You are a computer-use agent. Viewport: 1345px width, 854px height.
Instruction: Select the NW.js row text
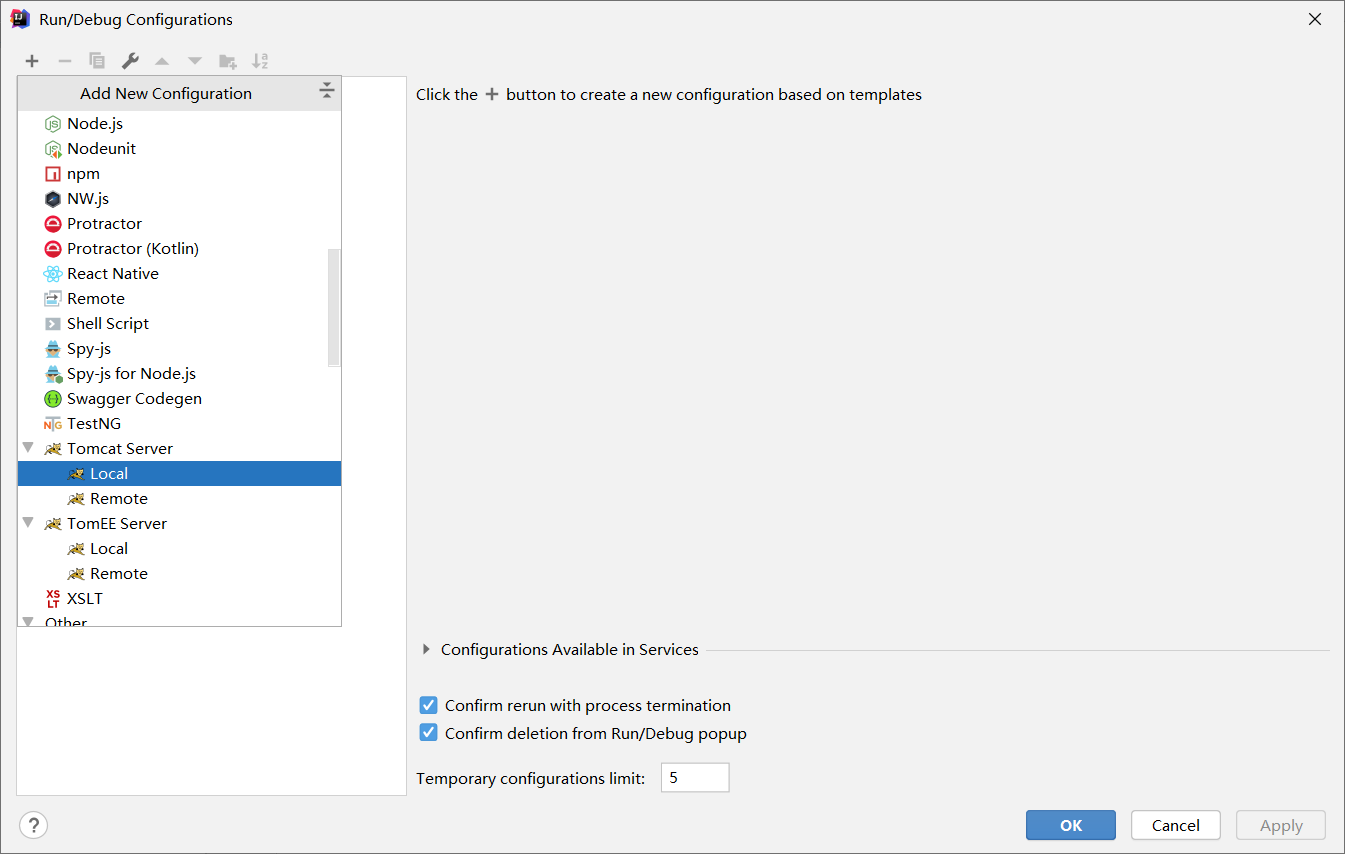[88, 198]
